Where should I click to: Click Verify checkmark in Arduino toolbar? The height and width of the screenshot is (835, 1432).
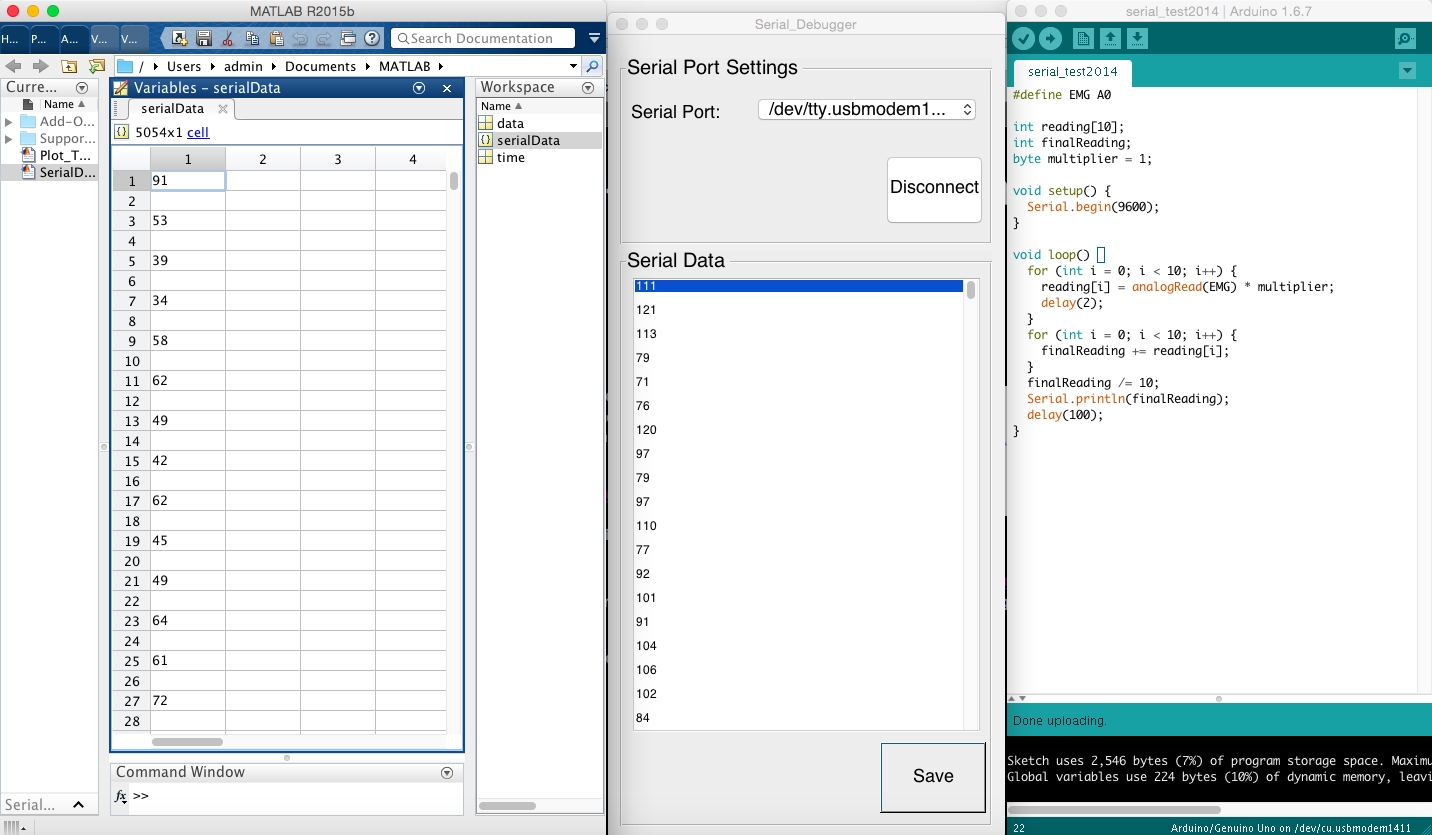[x=1023, y=39]
